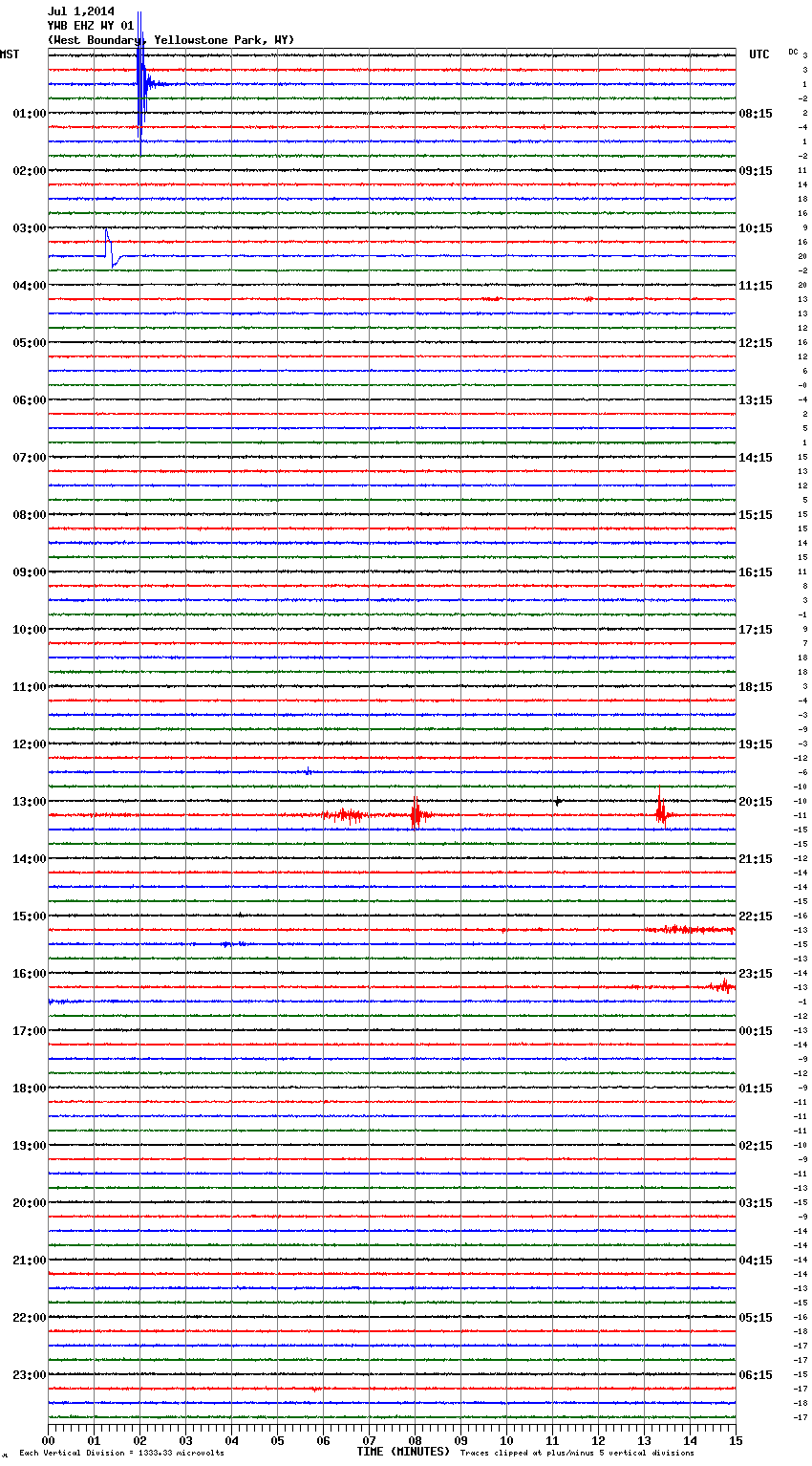
Task: Click the red wavetrain near minute 6.5
Action: tap(345, 815)
